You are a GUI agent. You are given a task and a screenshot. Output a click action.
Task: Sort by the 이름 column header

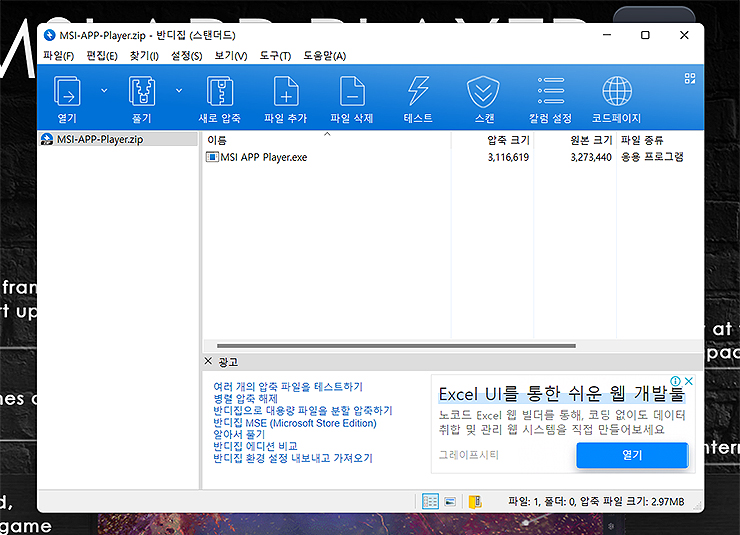(327, 140)
